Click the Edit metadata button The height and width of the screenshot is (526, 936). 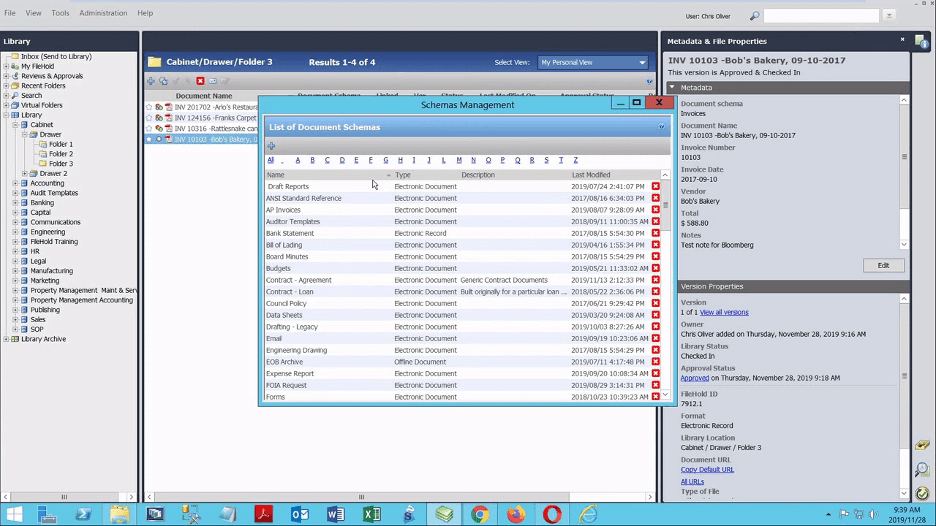(x=883, y=265)
